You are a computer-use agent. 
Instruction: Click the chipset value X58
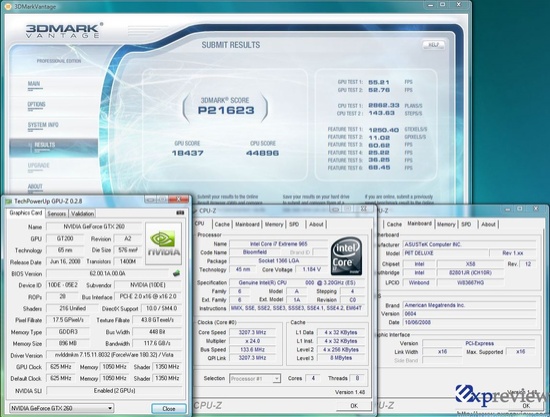pos(470,264)
